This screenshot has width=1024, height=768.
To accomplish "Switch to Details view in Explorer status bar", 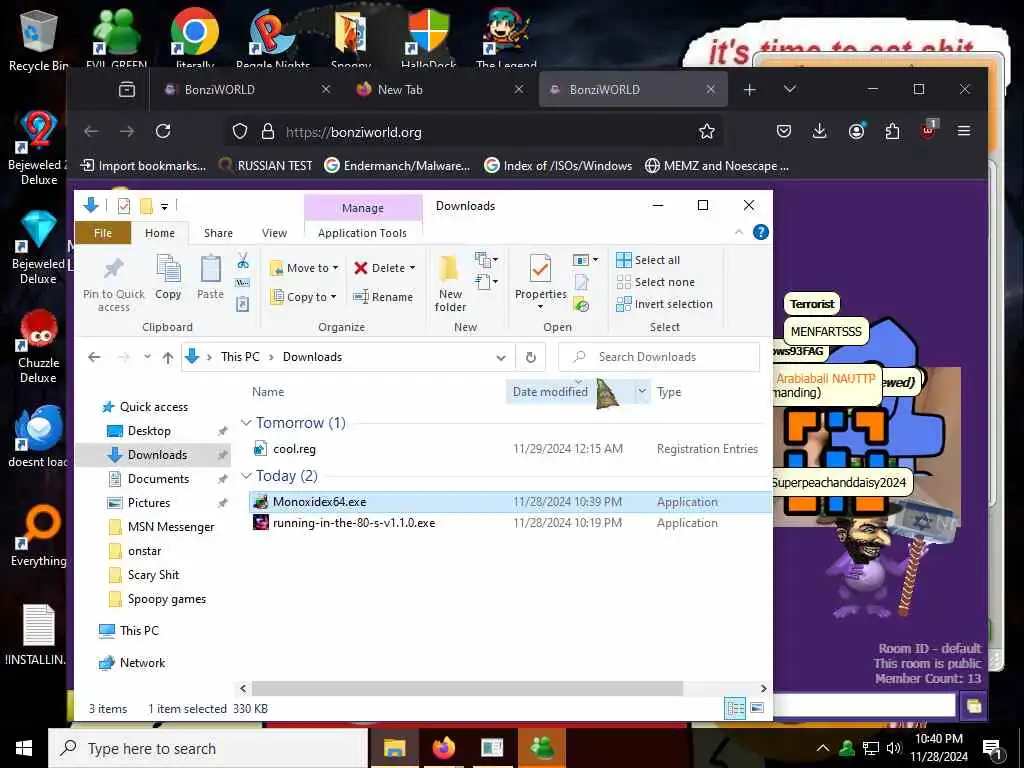I will click(x=736, y=709).
